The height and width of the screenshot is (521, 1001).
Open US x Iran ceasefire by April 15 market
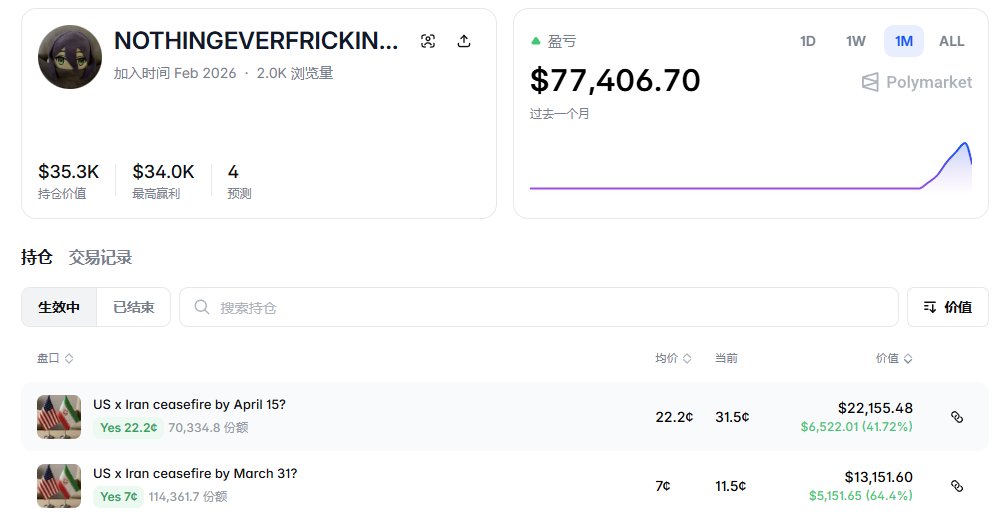[189, 404]
